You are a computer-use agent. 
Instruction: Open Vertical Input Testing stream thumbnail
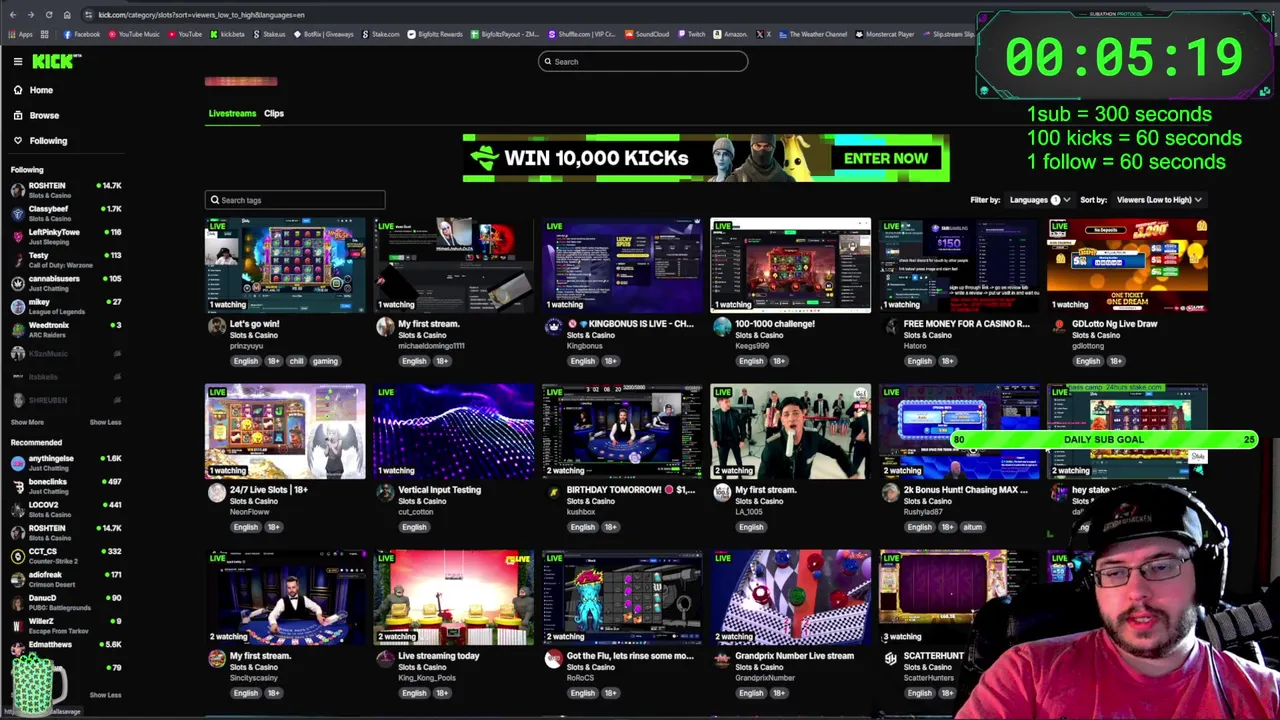pos(454,431)
